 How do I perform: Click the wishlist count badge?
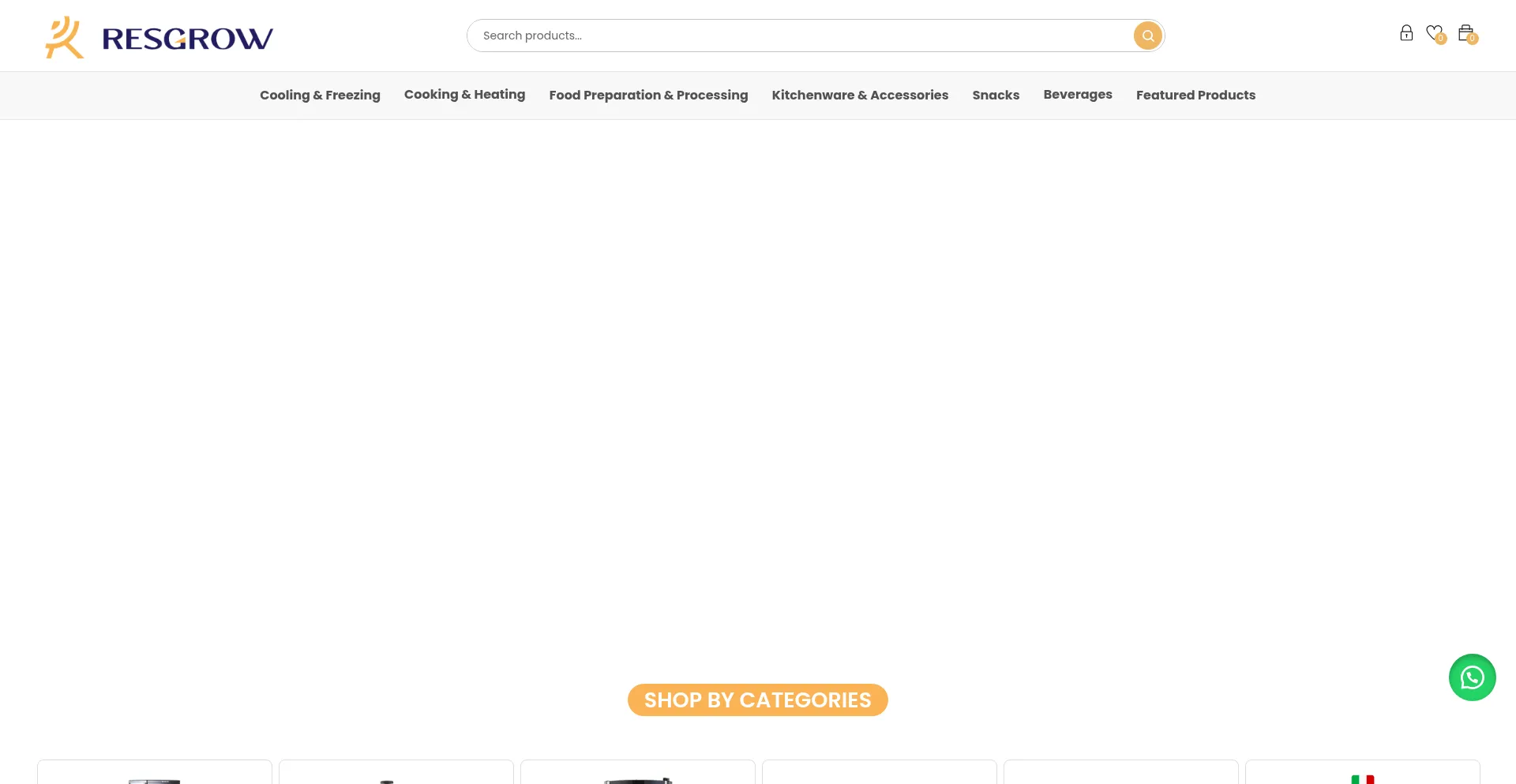point(1440,39)
